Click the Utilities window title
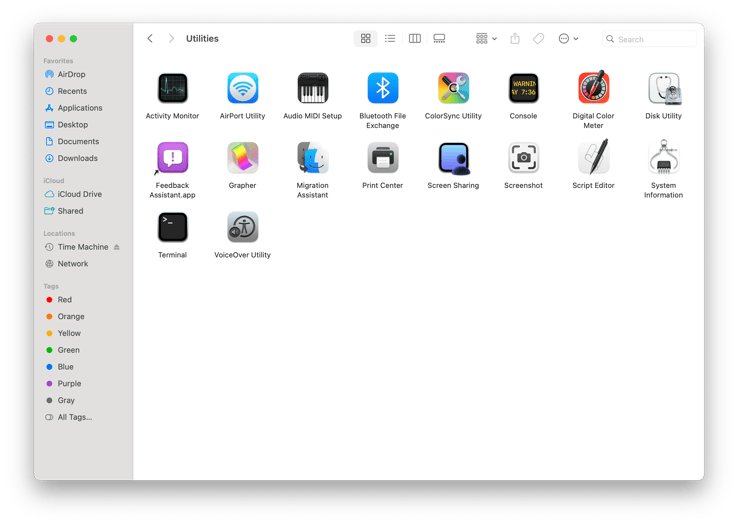738x525 pixels. tap(202, 39)
